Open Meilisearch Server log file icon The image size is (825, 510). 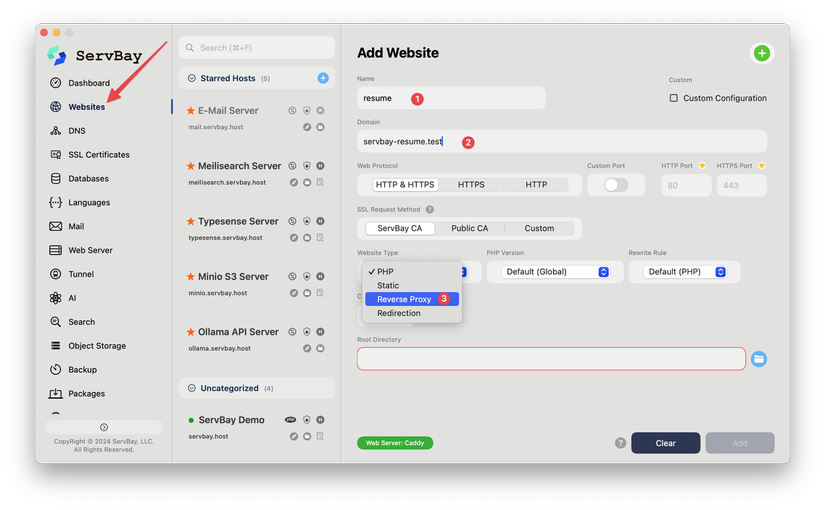pyautogui.click(x=320, y=182)
